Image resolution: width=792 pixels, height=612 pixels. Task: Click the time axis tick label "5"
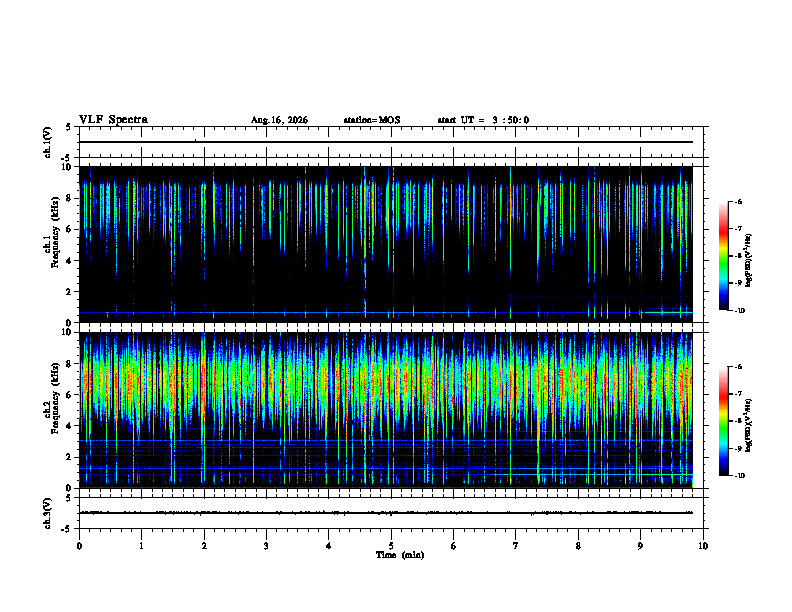click(x=391, y=546)
